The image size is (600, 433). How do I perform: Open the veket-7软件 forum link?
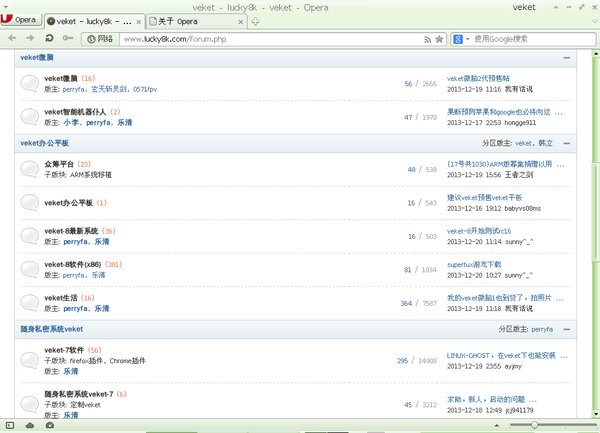(x=64, y=350)
